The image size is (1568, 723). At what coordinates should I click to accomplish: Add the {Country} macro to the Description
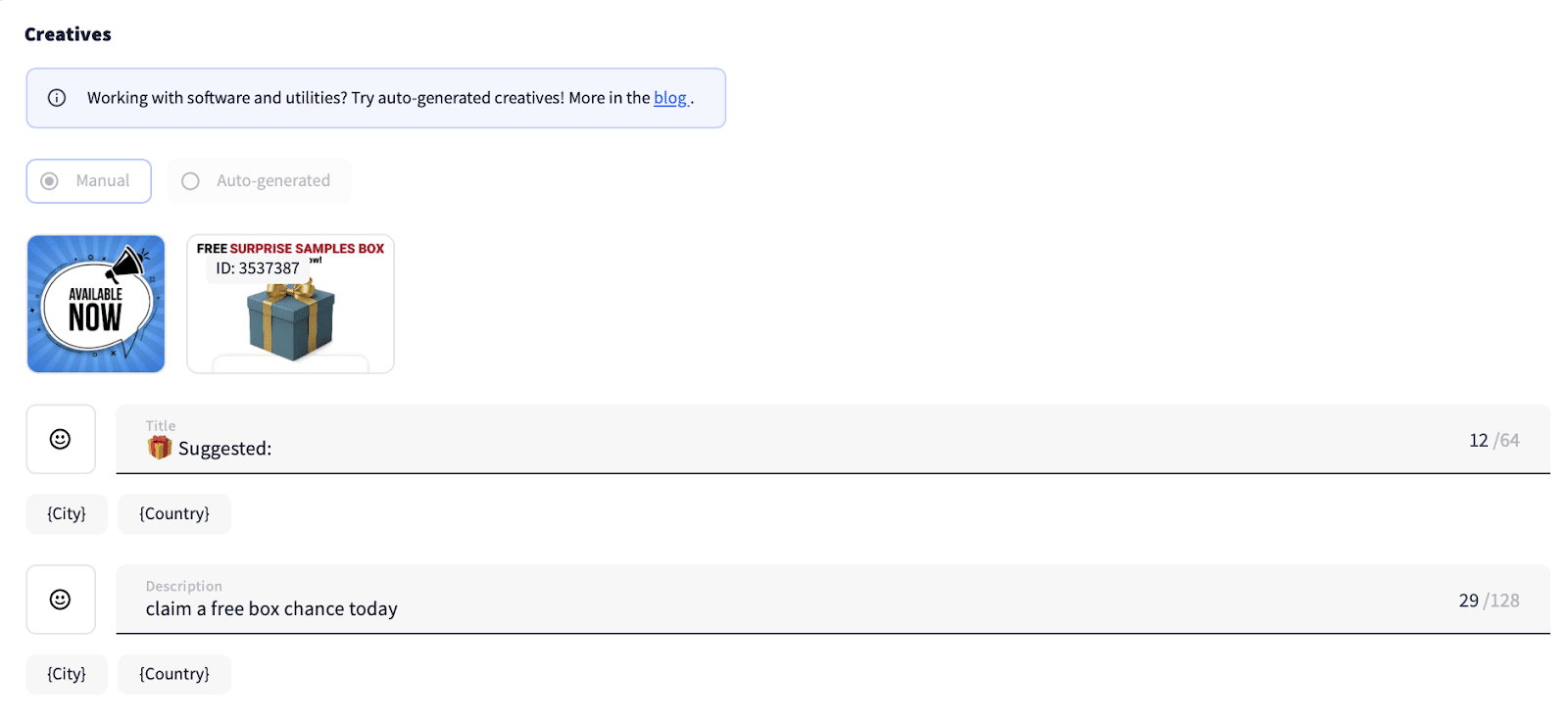174,674
